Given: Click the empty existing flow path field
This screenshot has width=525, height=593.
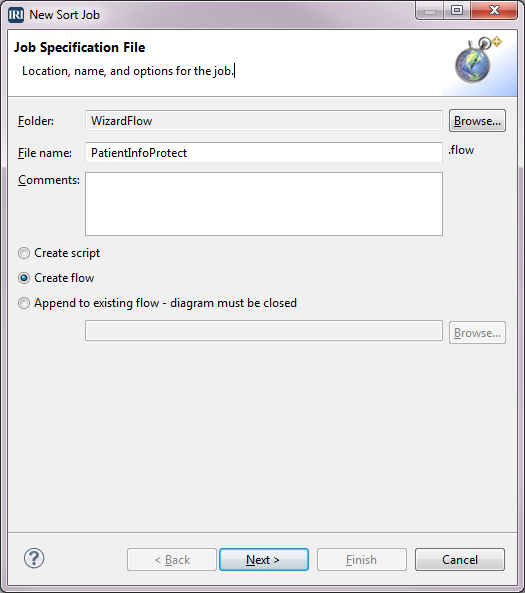Looking at the screenshot, I should (x=264, y=331).
